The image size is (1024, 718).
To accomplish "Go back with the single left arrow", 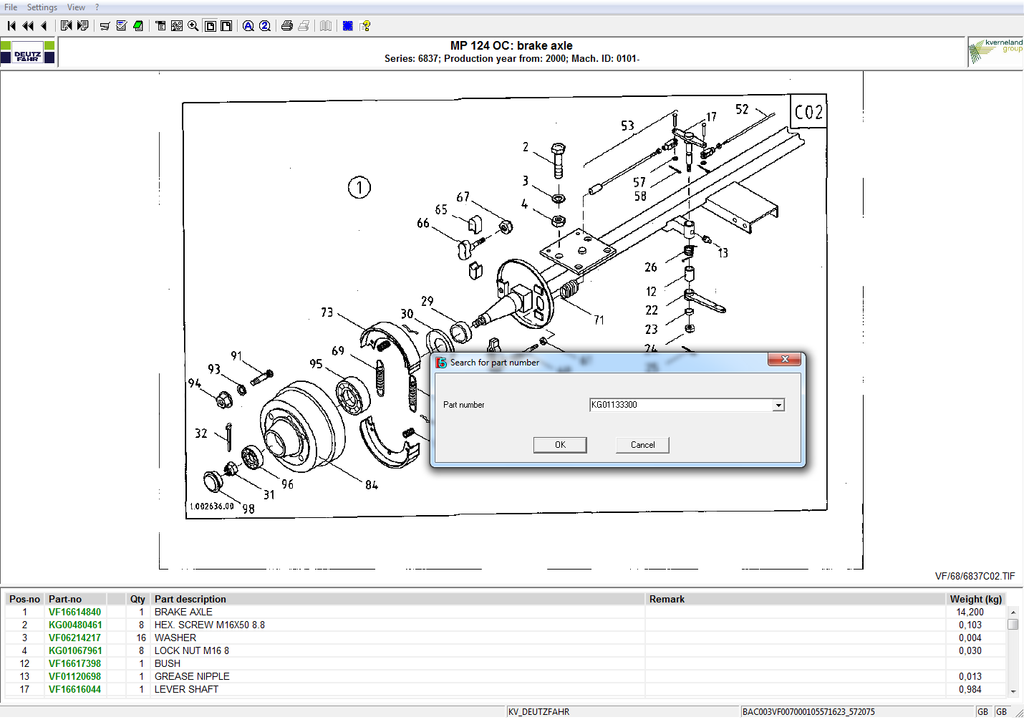I will (x=43, y=25).
